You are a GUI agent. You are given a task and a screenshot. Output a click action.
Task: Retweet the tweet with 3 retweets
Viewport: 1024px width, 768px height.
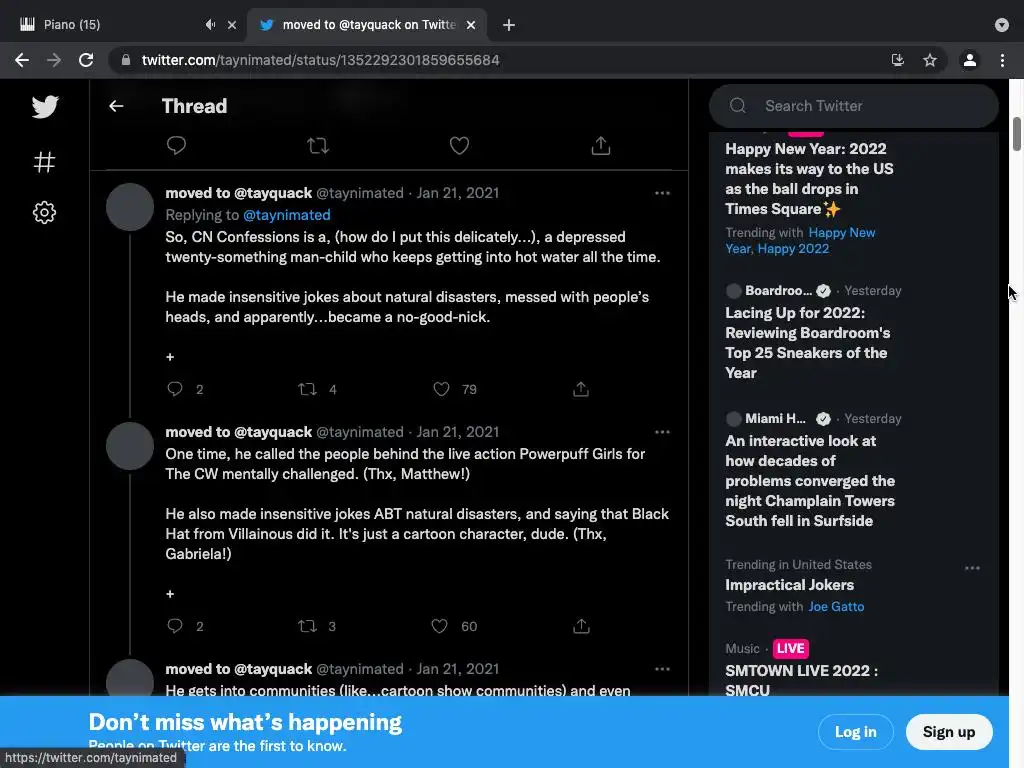[x=307, y=626]
